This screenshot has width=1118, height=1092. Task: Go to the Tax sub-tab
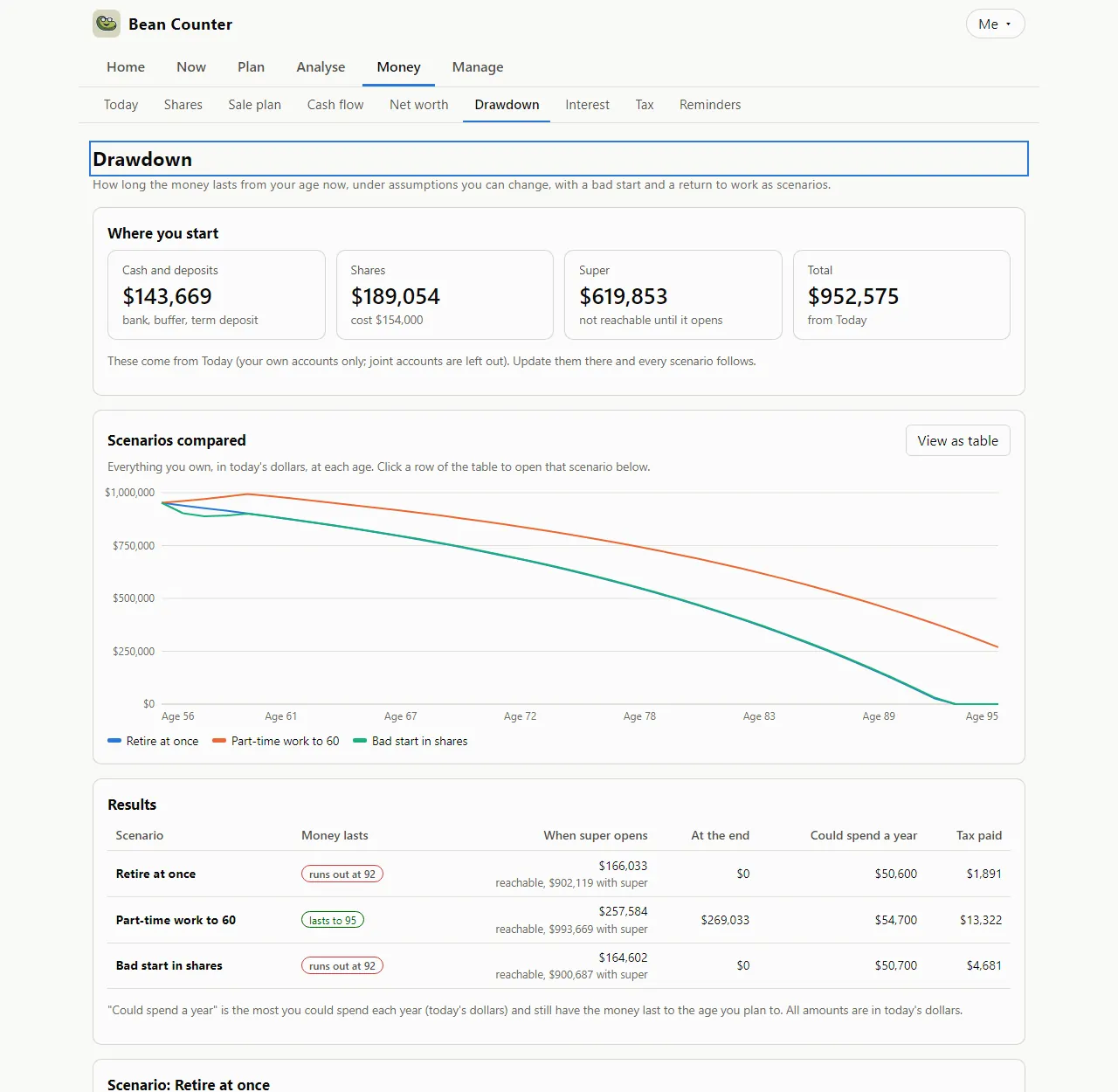point(645,105)
